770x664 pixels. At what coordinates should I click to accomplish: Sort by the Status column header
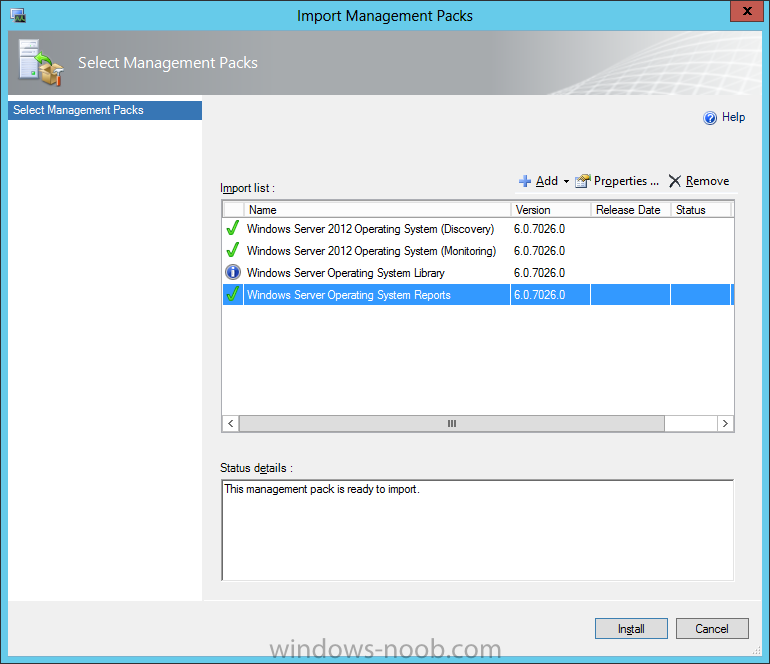tap(701, 210)
